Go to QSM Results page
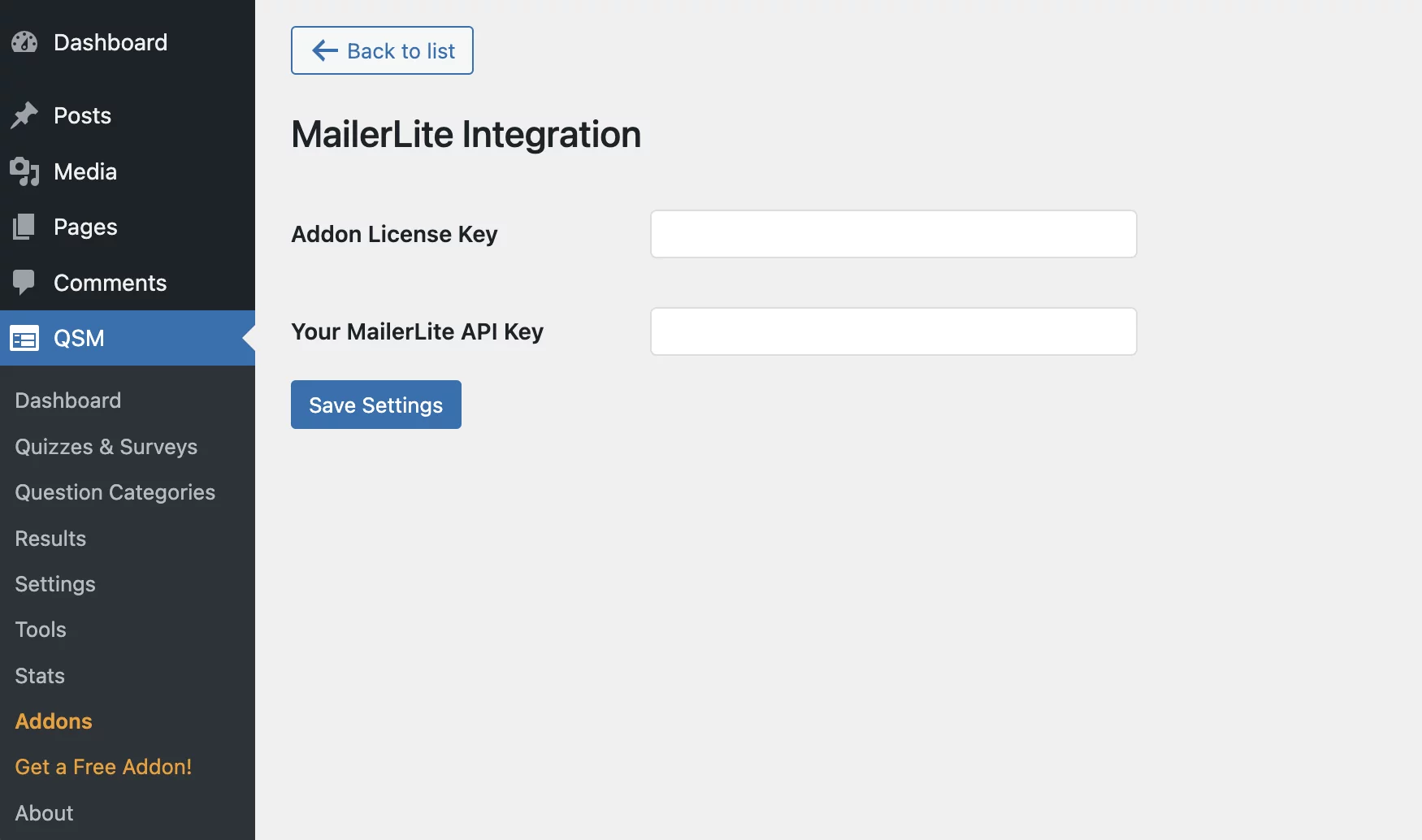The image size is (1422, 840). coord(50,539)
